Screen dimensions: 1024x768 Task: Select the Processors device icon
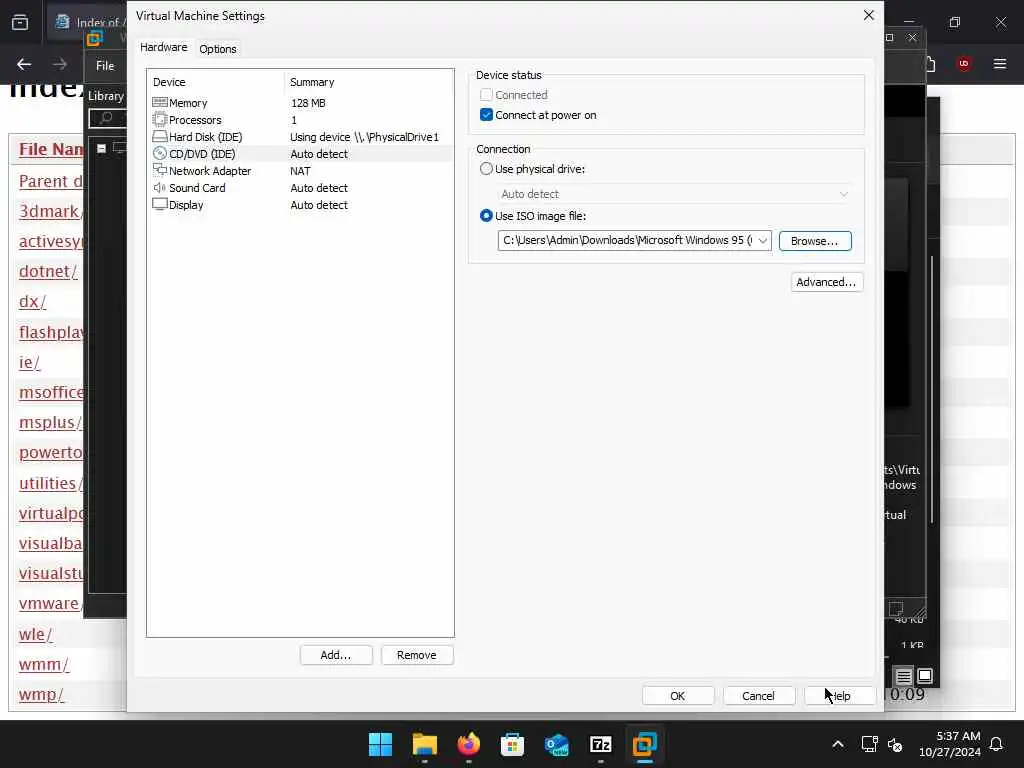click(159, 120)
